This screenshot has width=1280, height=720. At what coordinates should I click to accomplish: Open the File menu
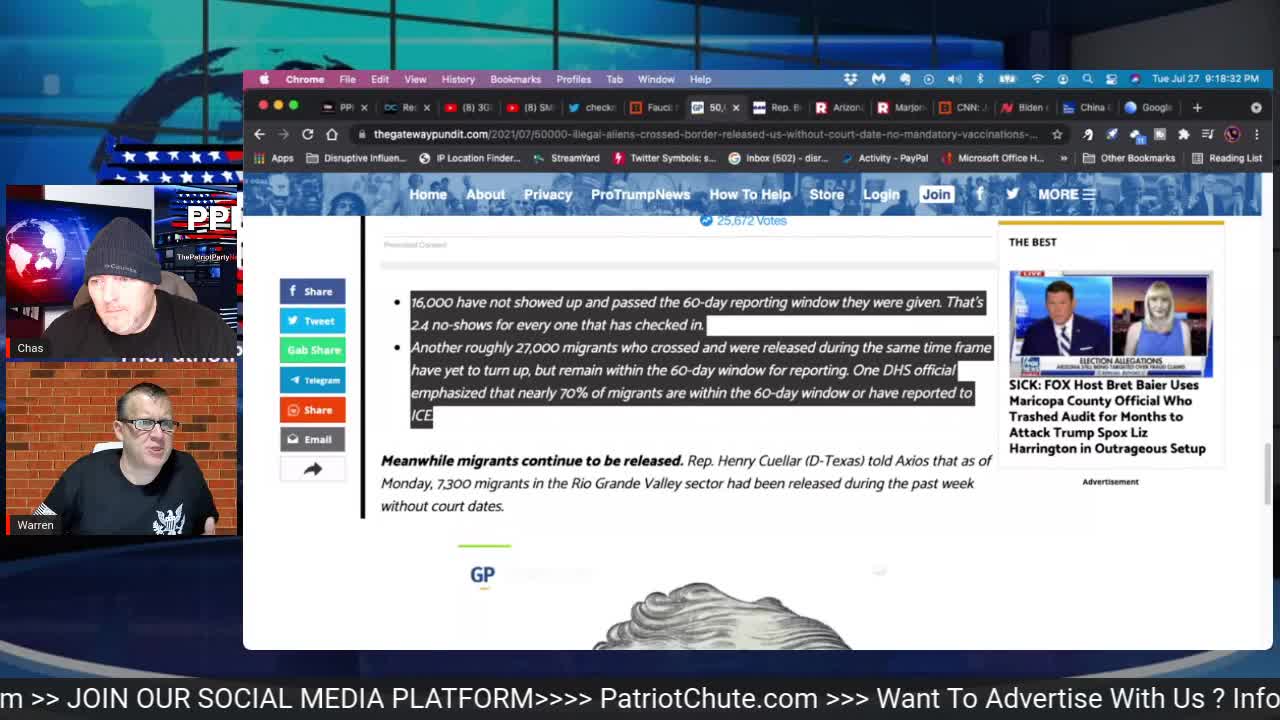(347, 79)
